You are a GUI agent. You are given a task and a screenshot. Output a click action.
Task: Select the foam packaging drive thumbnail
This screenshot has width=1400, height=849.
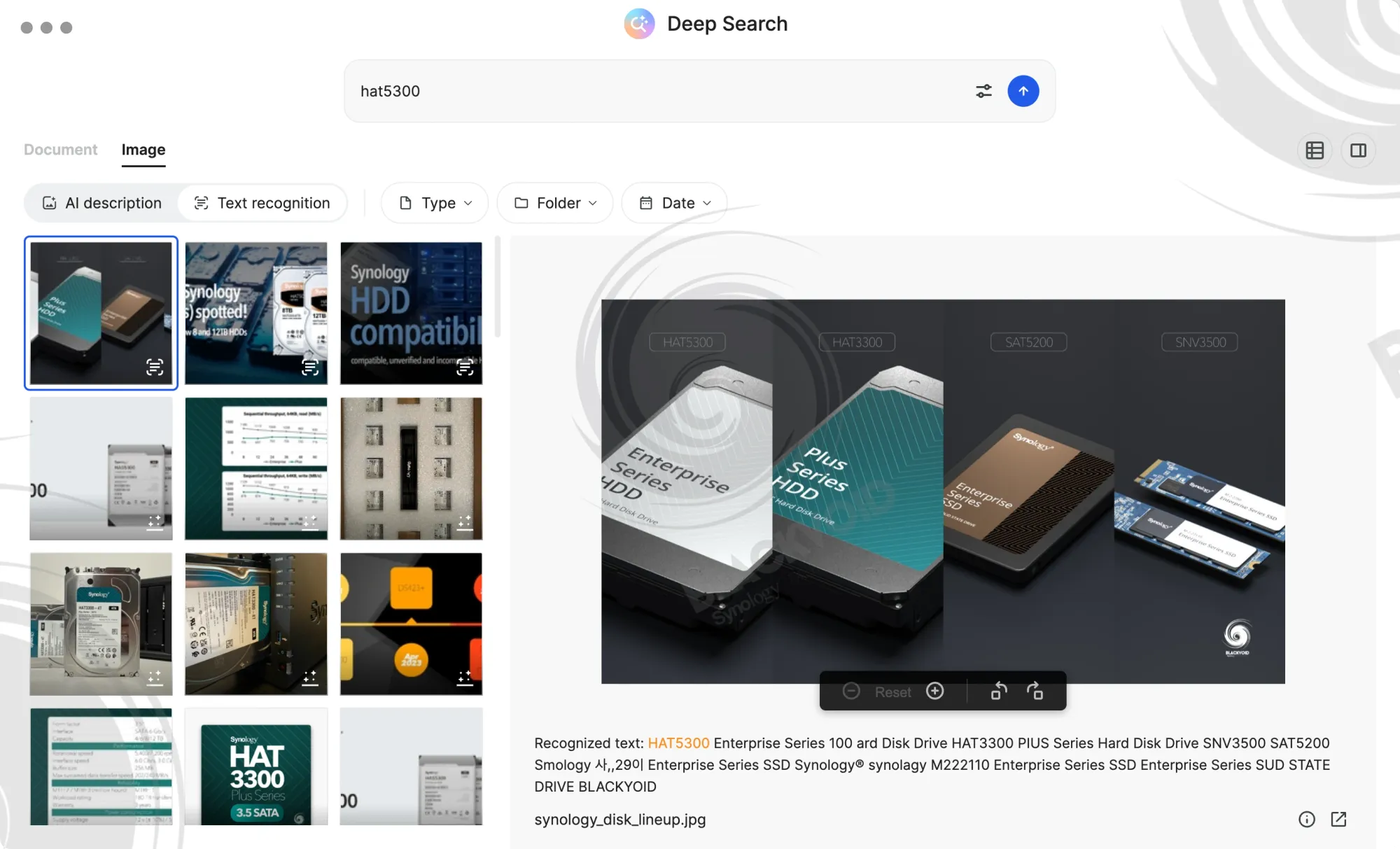pyautogui.click(x=411, y=468)
